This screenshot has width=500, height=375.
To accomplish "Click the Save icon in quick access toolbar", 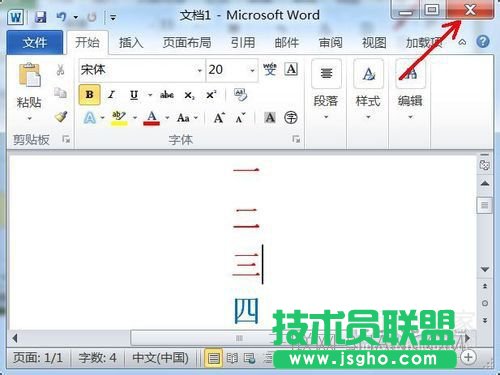I will click(x=40, y=17).
